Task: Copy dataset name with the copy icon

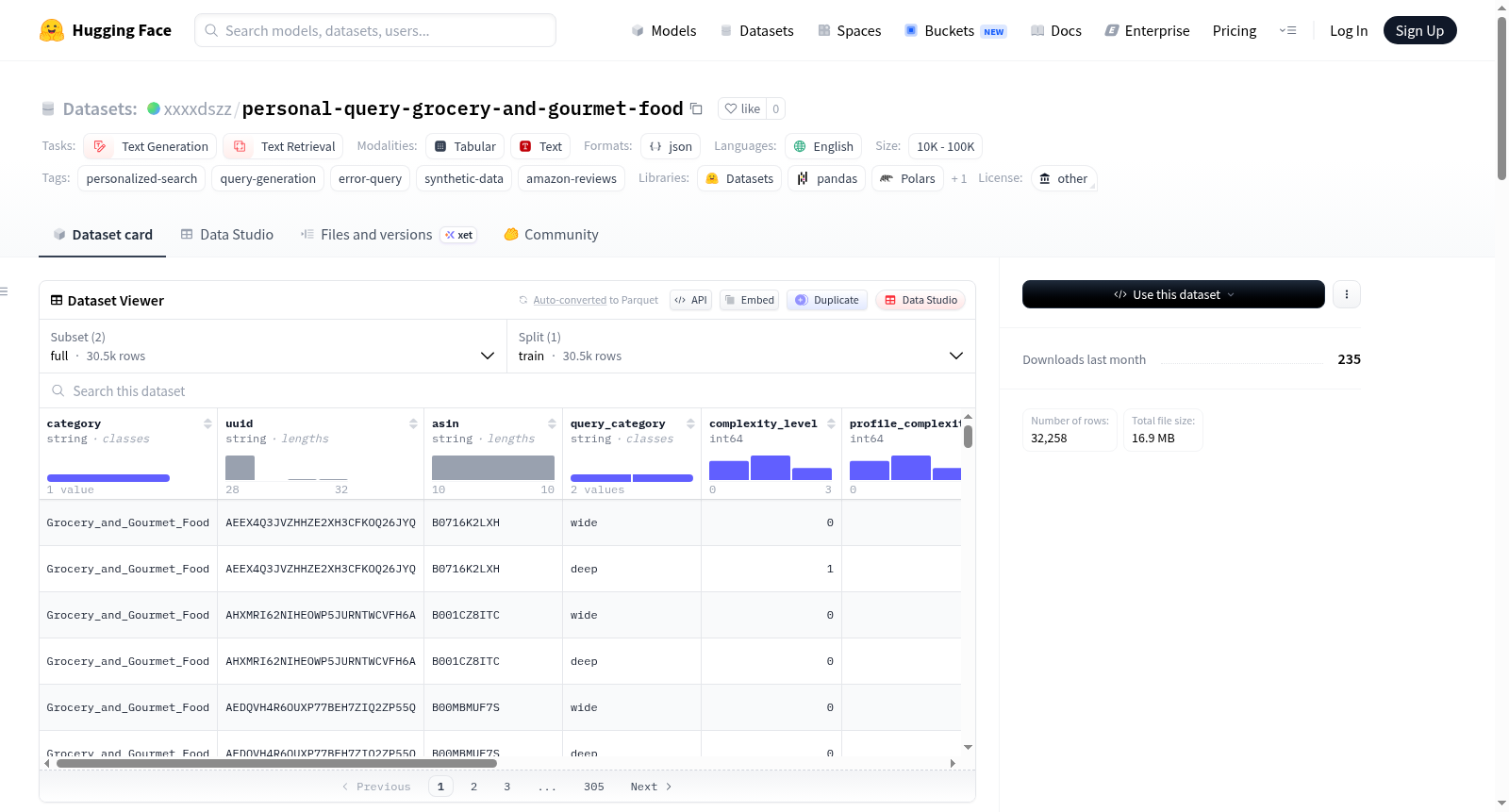Action: coord(696,108)
